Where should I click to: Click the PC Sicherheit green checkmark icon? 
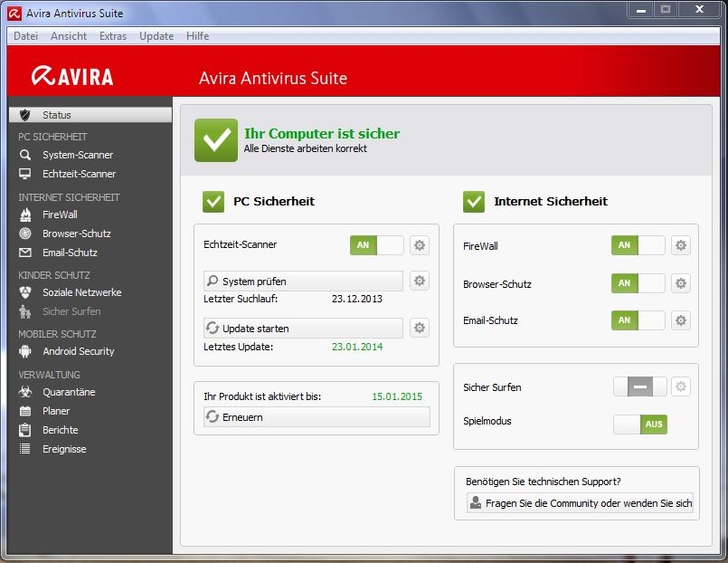[214, 201]
